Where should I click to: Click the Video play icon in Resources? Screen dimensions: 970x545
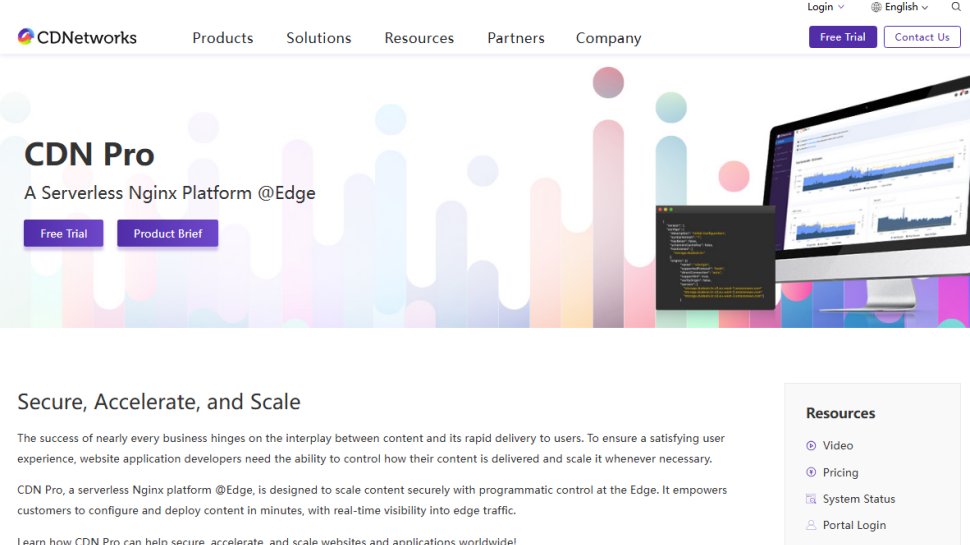pyautogui.click(x=811, y=445)
